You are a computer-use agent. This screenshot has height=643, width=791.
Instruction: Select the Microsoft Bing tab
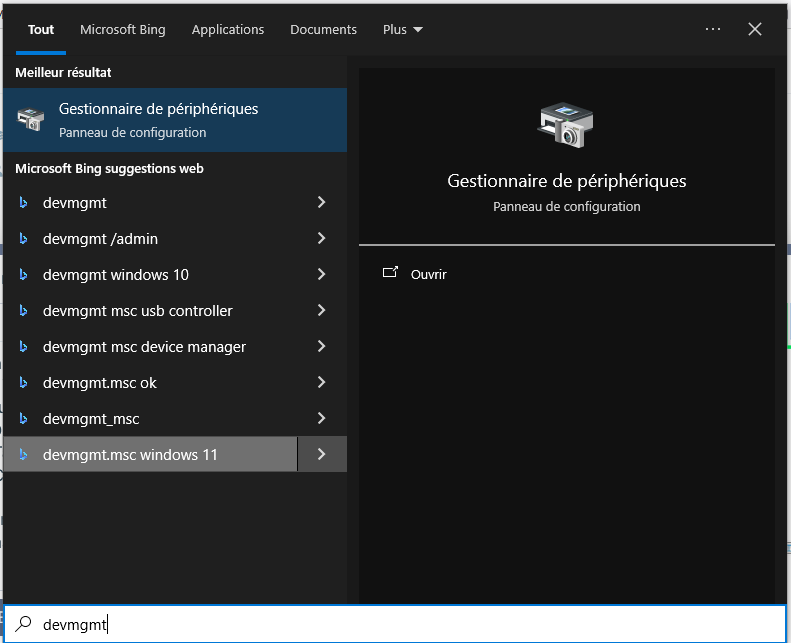pyautogui.click(x=123, y=30)
